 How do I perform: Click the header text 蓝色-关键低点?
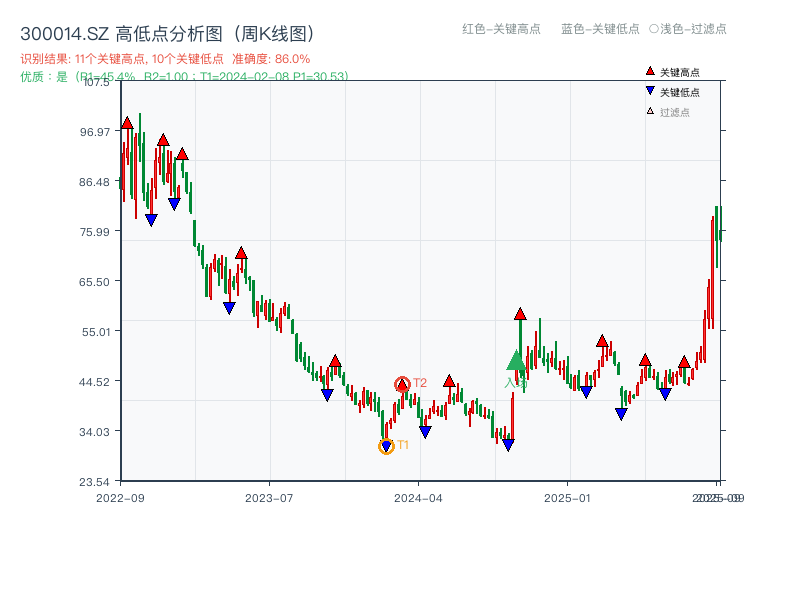point(600,29)
